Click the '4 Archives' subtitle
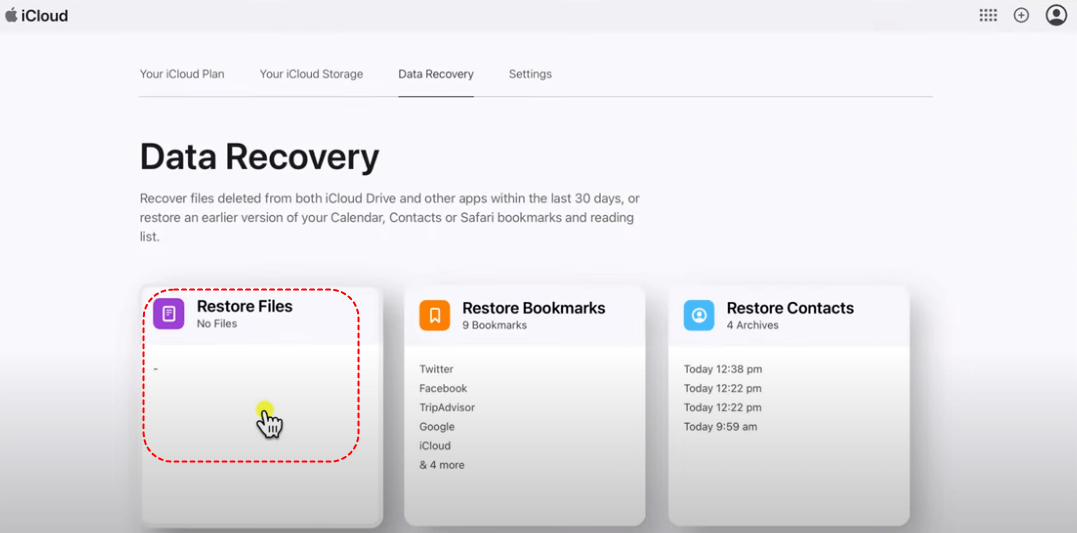This screenshot has width=1077, height=533. pyautogui.click(x=753, y=325)
